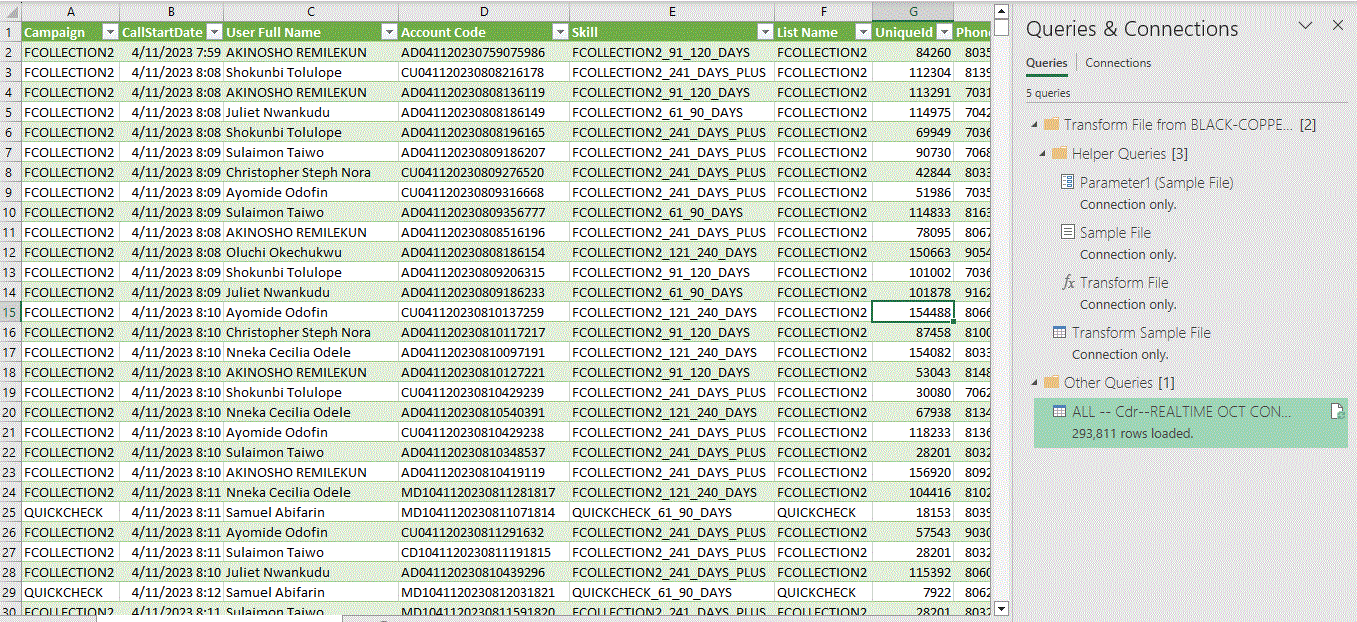This screenshot has width=1357, height=622.
Task: Click the vertical scrollbar down arrow
Action: point(1001,608)
